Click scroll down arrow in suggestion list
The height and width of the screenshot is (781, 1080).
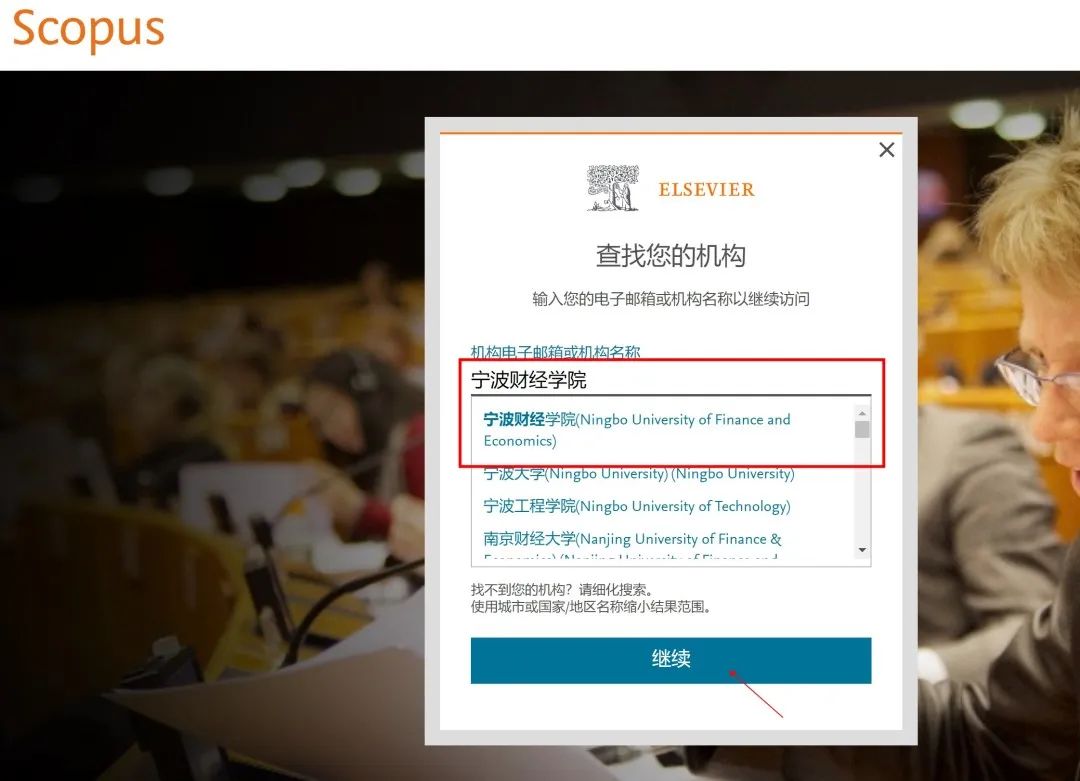[862, 550]
